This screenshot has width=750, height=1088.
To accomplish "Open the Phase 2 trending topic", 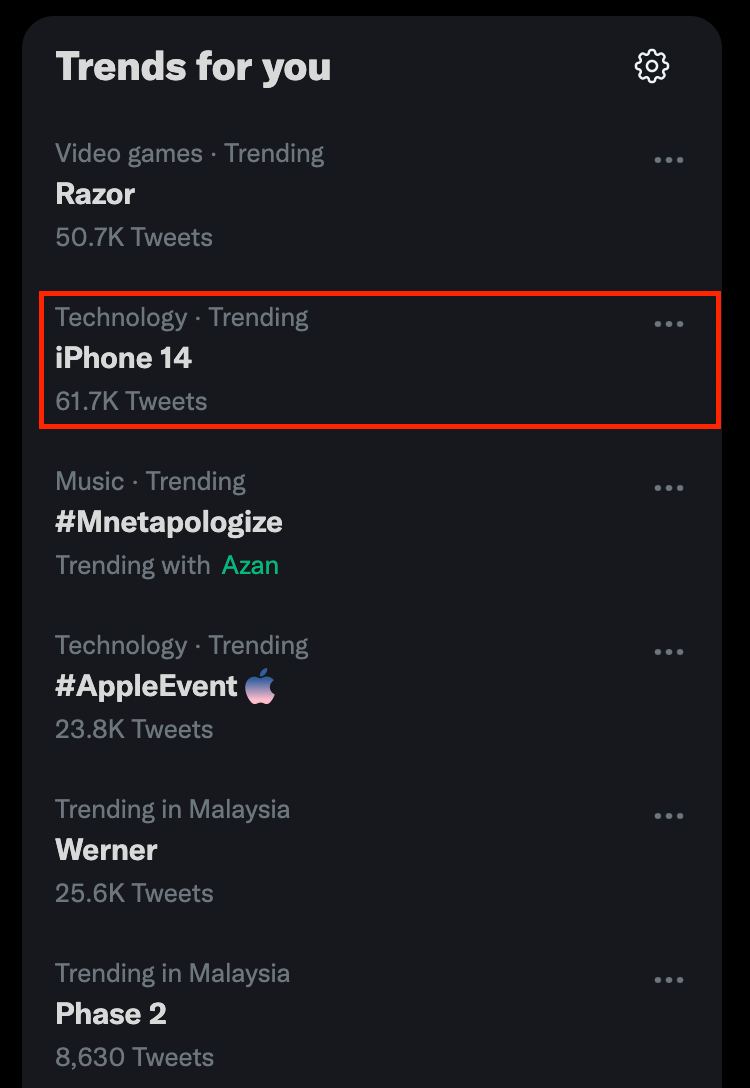I will click(x=111, y=1014).
